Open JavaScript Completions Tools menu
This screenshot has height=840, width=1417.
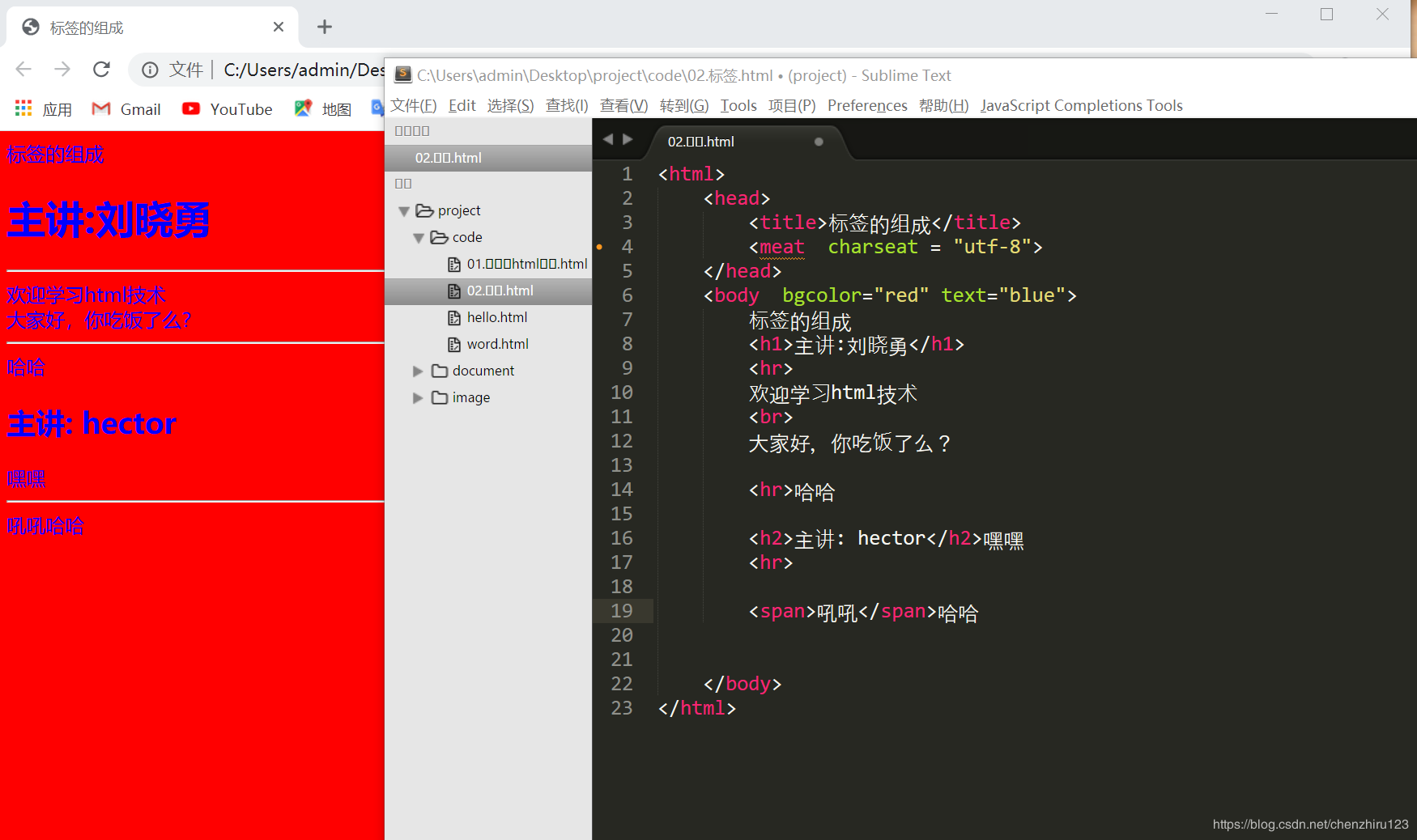click(x=1081, y=106)
